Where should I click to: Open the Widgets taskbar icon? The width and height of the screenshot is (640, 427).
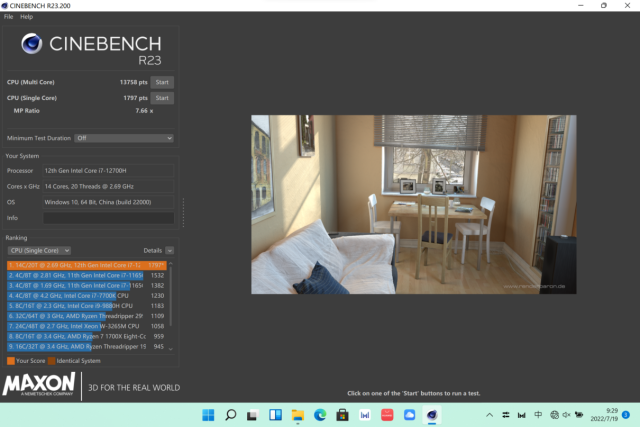(x=276, y=415)
